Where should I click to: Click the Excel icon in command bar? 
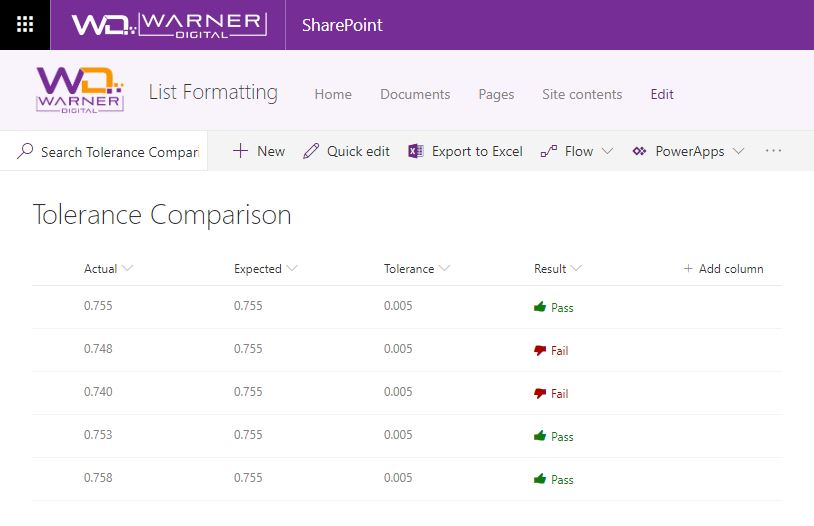[416, 151]
